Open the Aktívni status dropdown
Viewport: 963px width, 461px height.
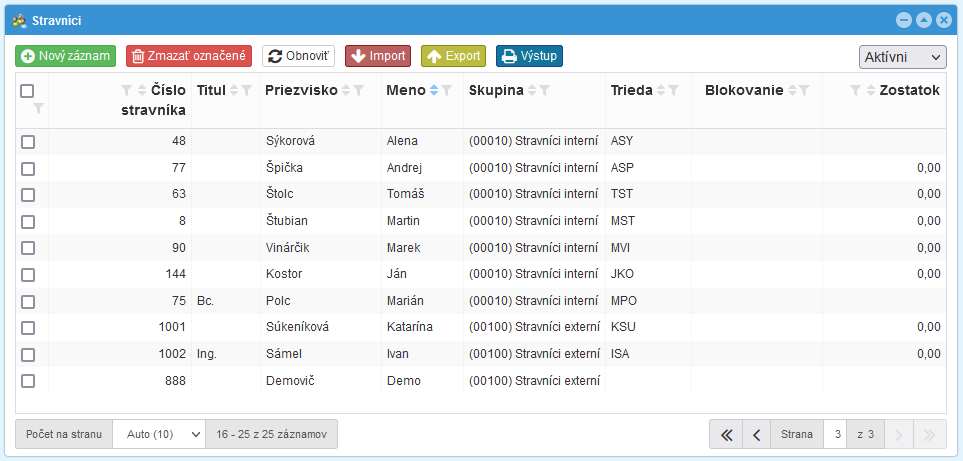coord(902,57)
